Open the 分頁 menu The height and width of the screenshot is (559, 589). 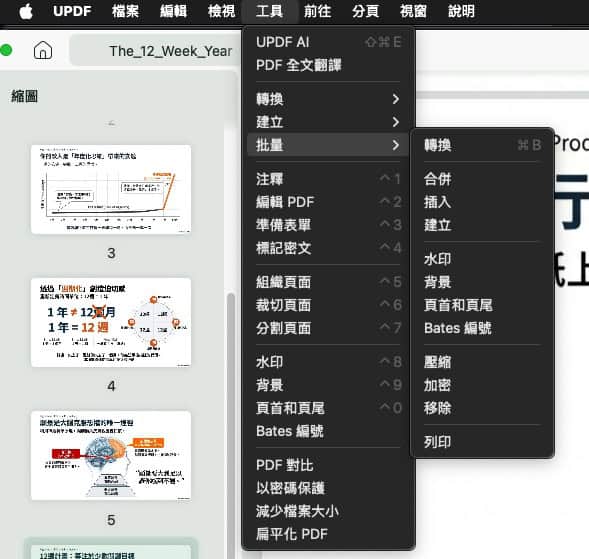pos(365,11)
